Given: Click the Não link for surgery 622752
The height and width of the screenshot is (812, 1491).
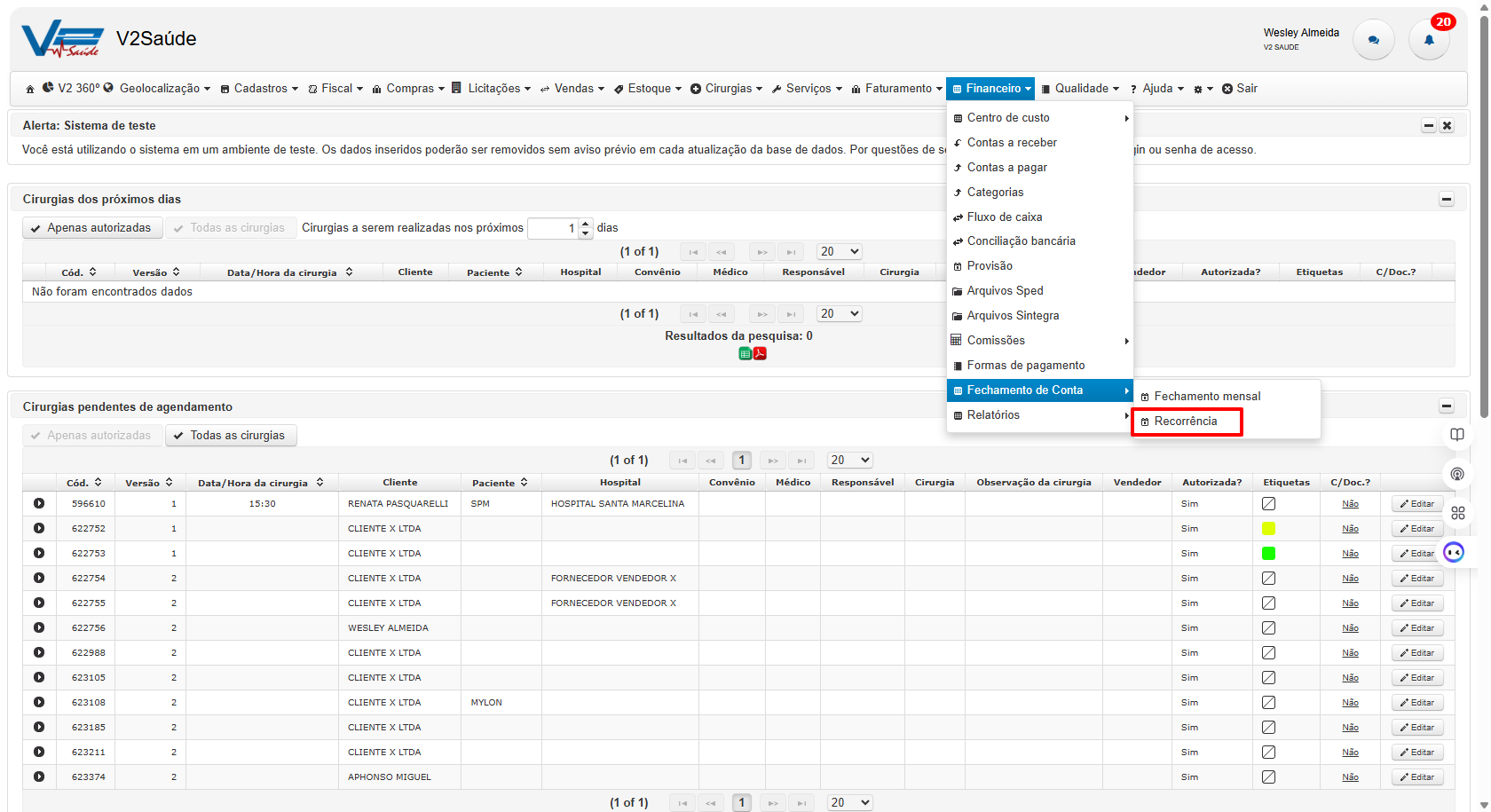Looking at the screenshot, I should point(1350,528).
